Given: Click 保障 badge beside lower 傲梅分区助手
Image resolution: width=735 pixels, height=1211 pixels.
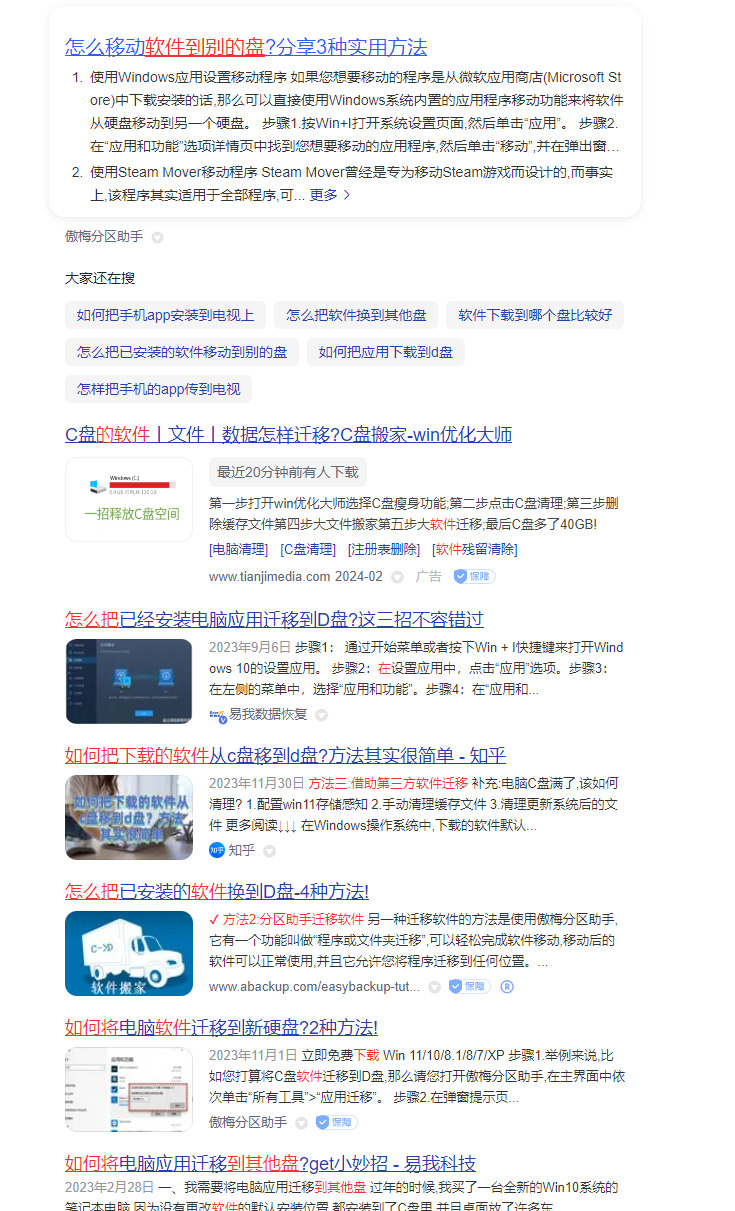Looking at the screenshot, I should click(x=336, y=1123).
